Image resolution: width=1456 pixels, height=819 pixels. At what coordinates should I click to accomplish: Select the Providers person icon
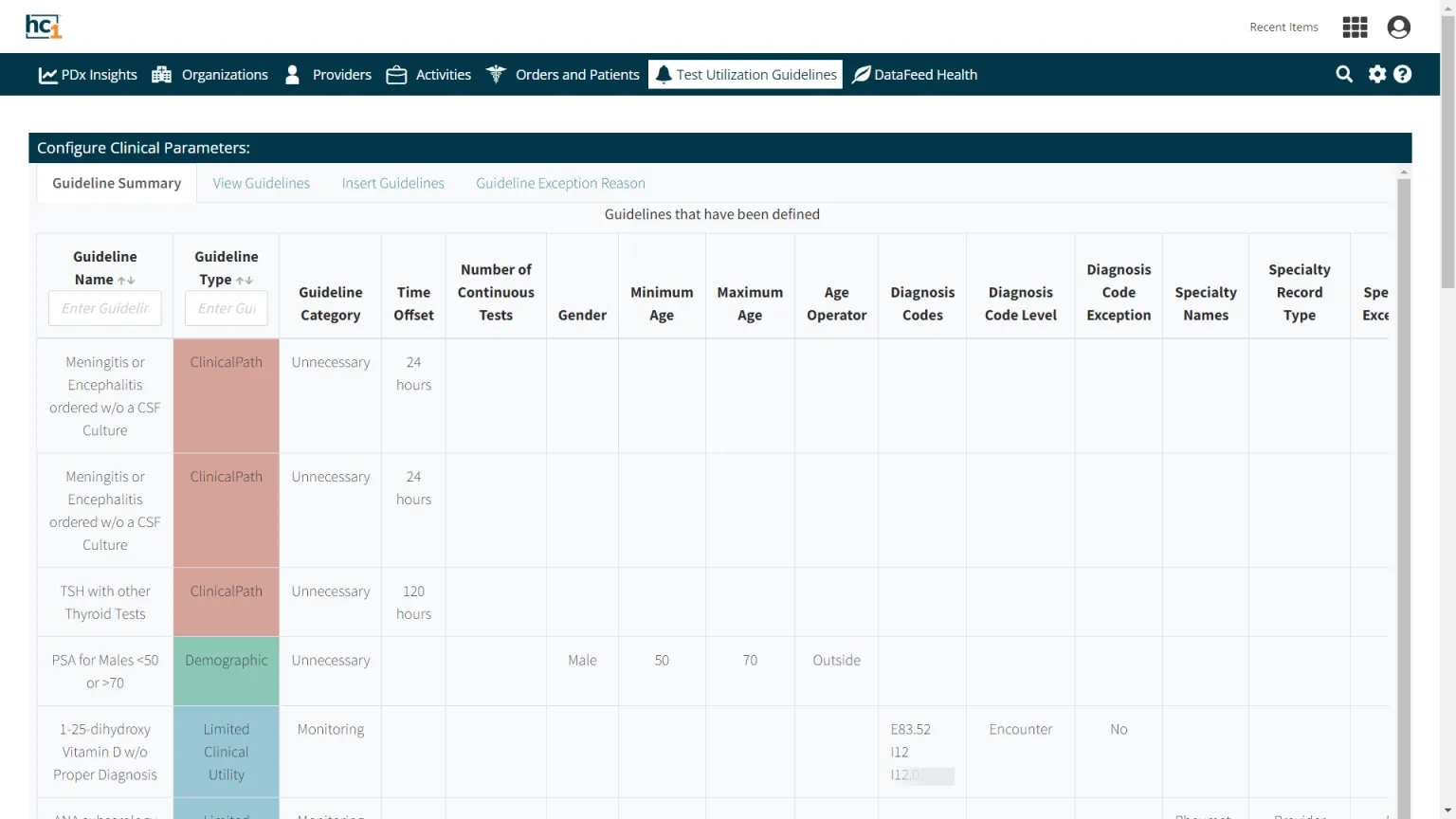coord(292,74)
